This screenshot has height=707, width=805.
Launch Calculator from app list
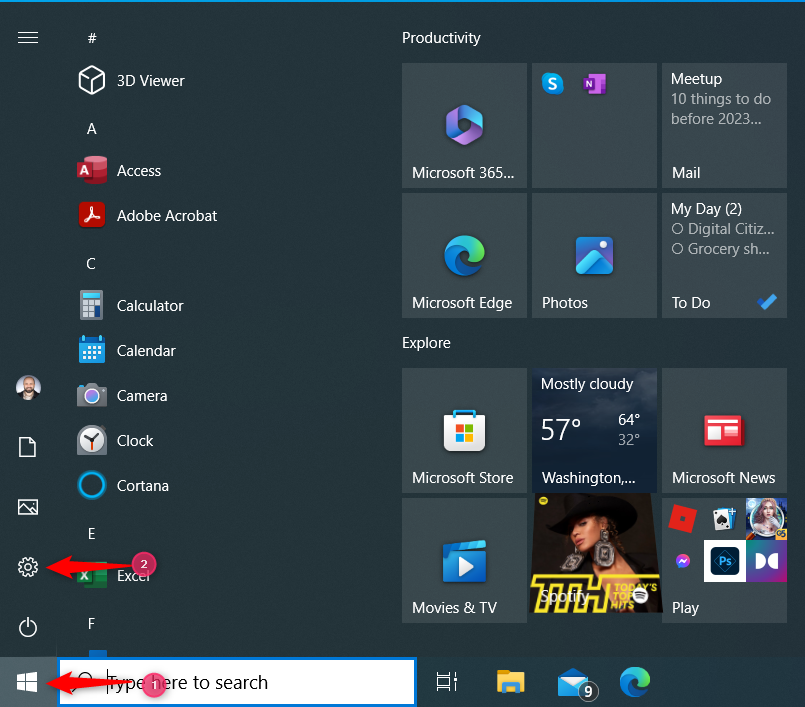130,305
